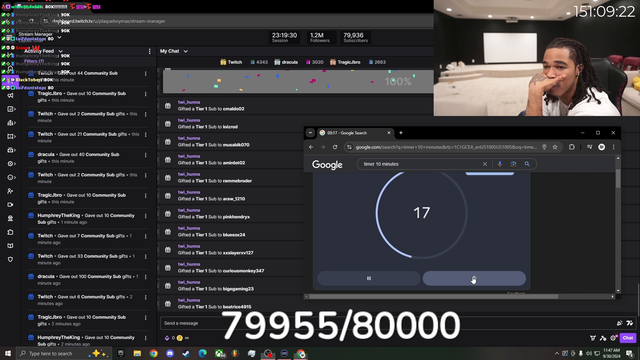The width and height of the screenshot is (640, 360).
Task: Click the blue magnifier search icon
Action: click(527, 164)
